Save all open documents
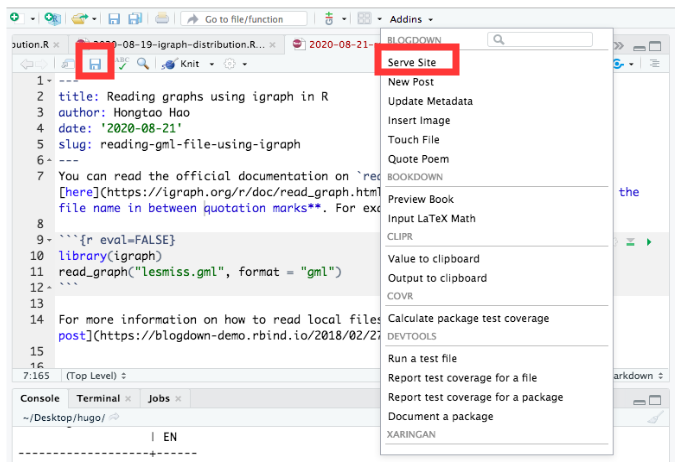This screenshot has width=687, height=462. tap(135, 19)
